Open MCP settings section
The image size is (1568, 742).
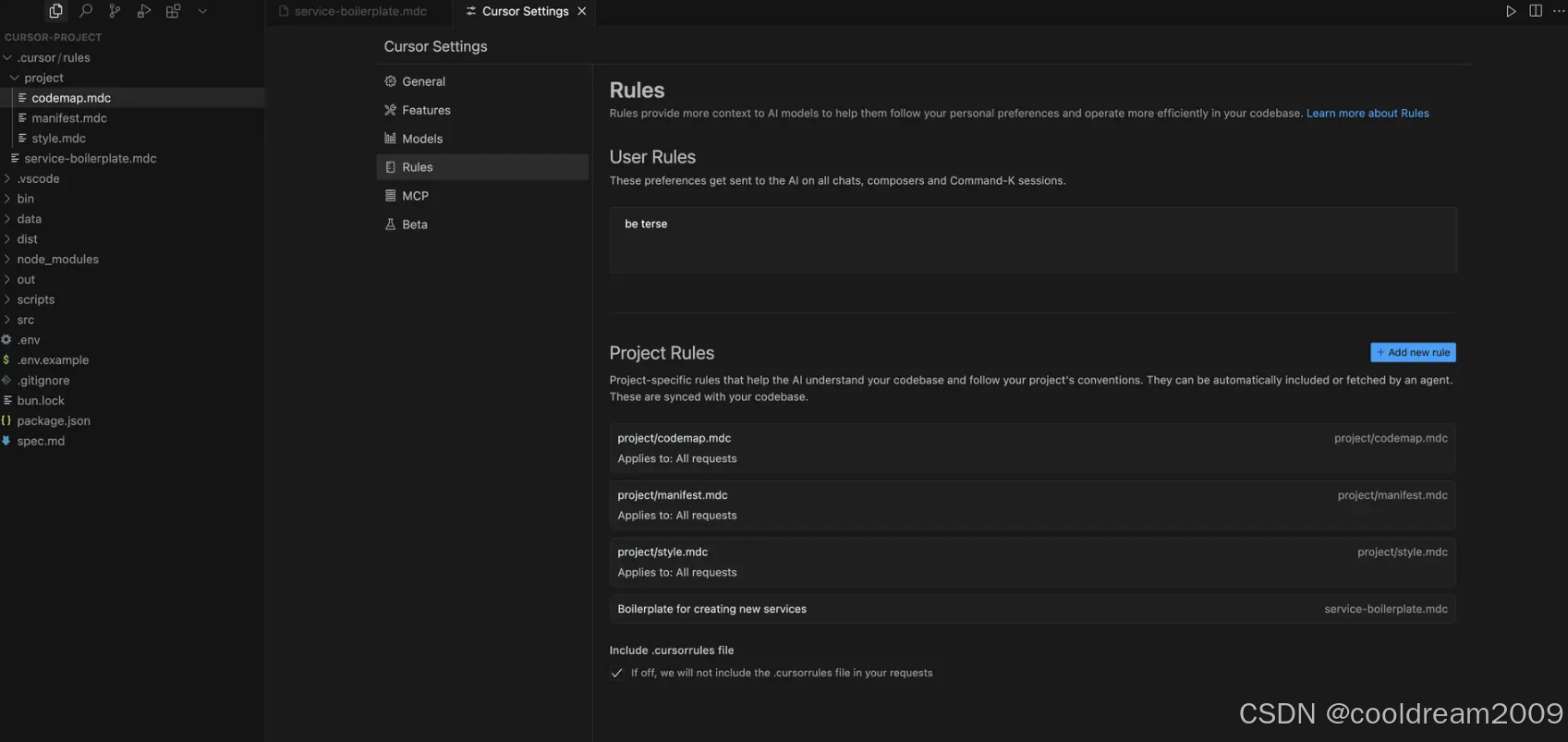click(482, 196)
